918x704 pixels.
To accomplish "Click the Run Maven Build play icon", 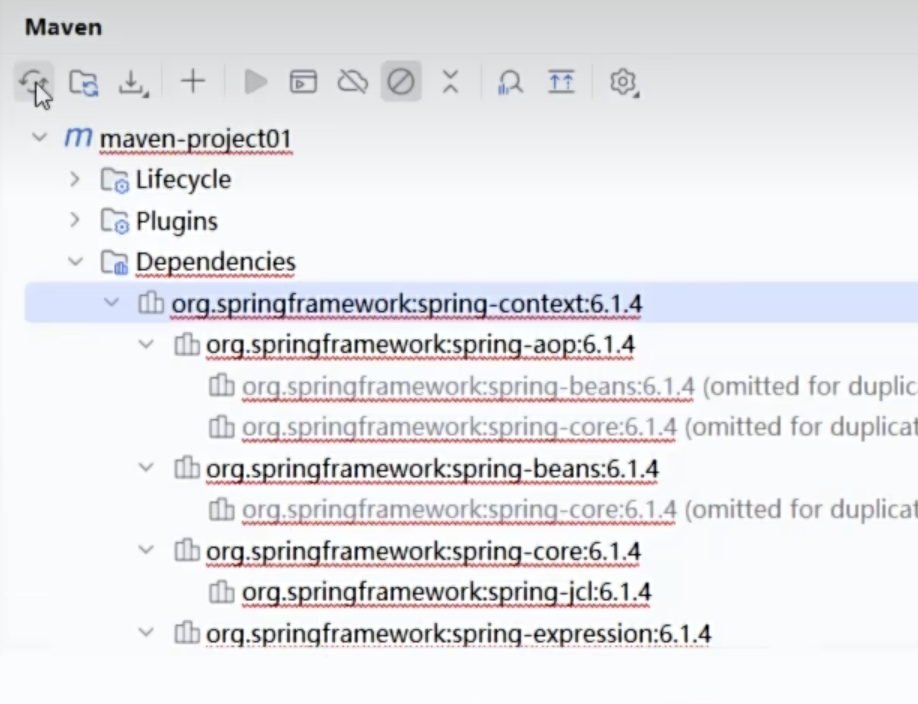I will pyautogui.click(x=256, y=82).
